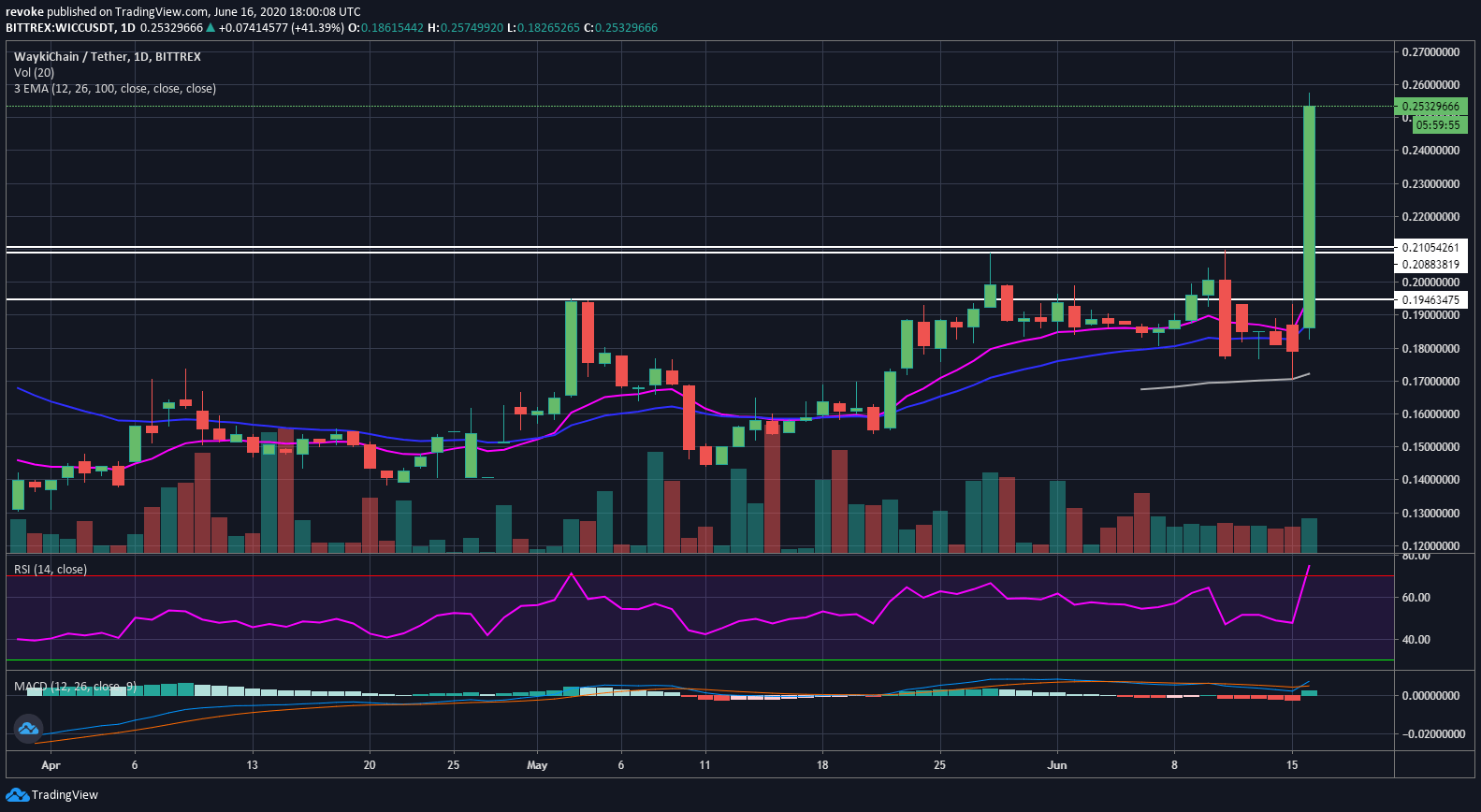Click the tall red volume bar near May 15
The image size is (1481, 812).
[x=772, y=486]
